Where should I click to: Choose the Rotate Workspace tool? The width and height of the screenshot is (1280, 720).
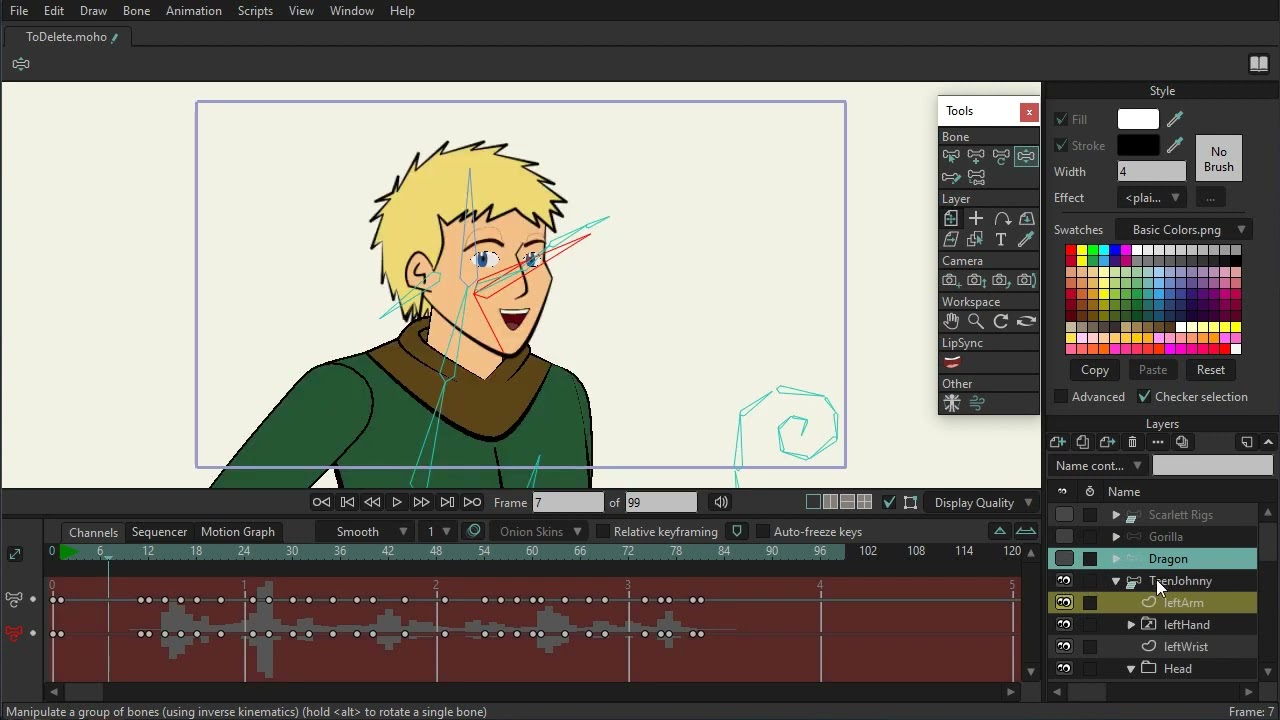1001,321
